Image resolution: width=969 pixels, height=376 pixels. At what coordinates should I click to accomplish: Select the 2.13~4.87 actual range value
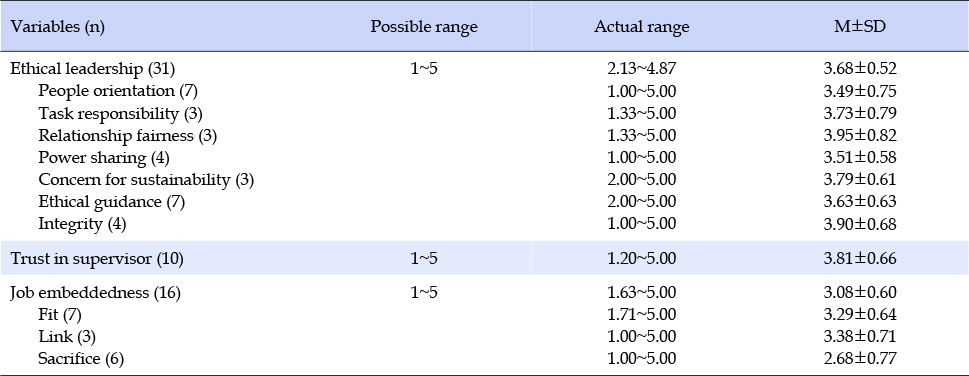click(x=641, y=69)
